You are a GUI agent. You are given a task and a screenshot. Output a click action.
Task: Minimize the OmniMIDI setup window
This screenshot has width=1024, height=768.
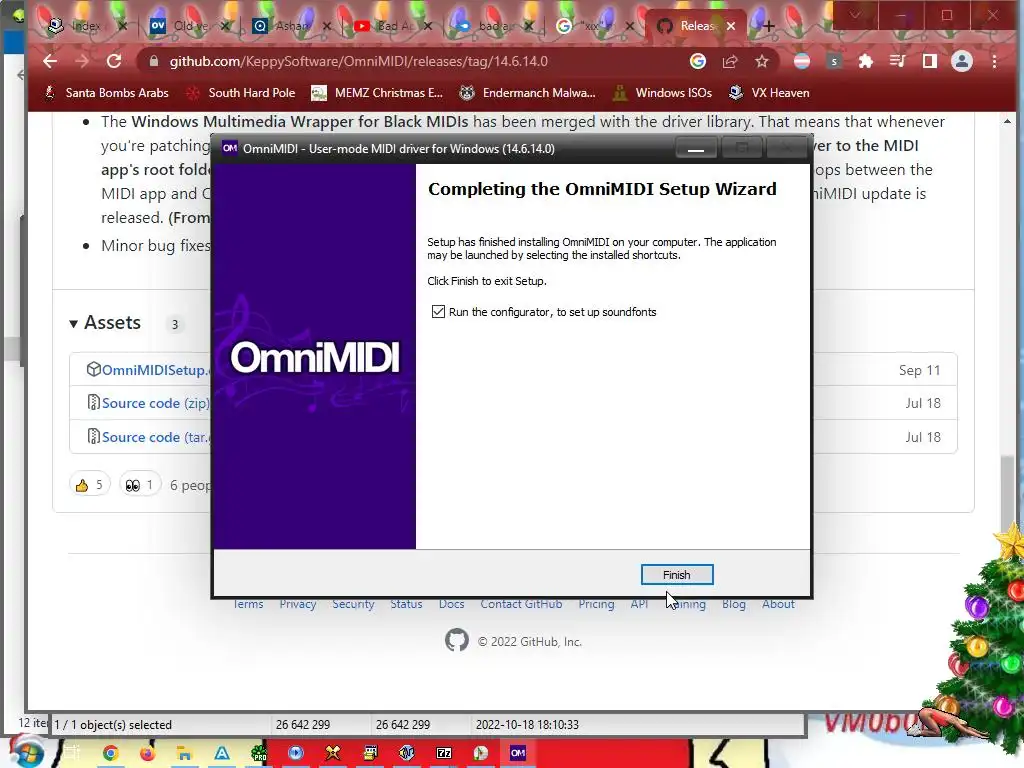(x=696, y=149)
